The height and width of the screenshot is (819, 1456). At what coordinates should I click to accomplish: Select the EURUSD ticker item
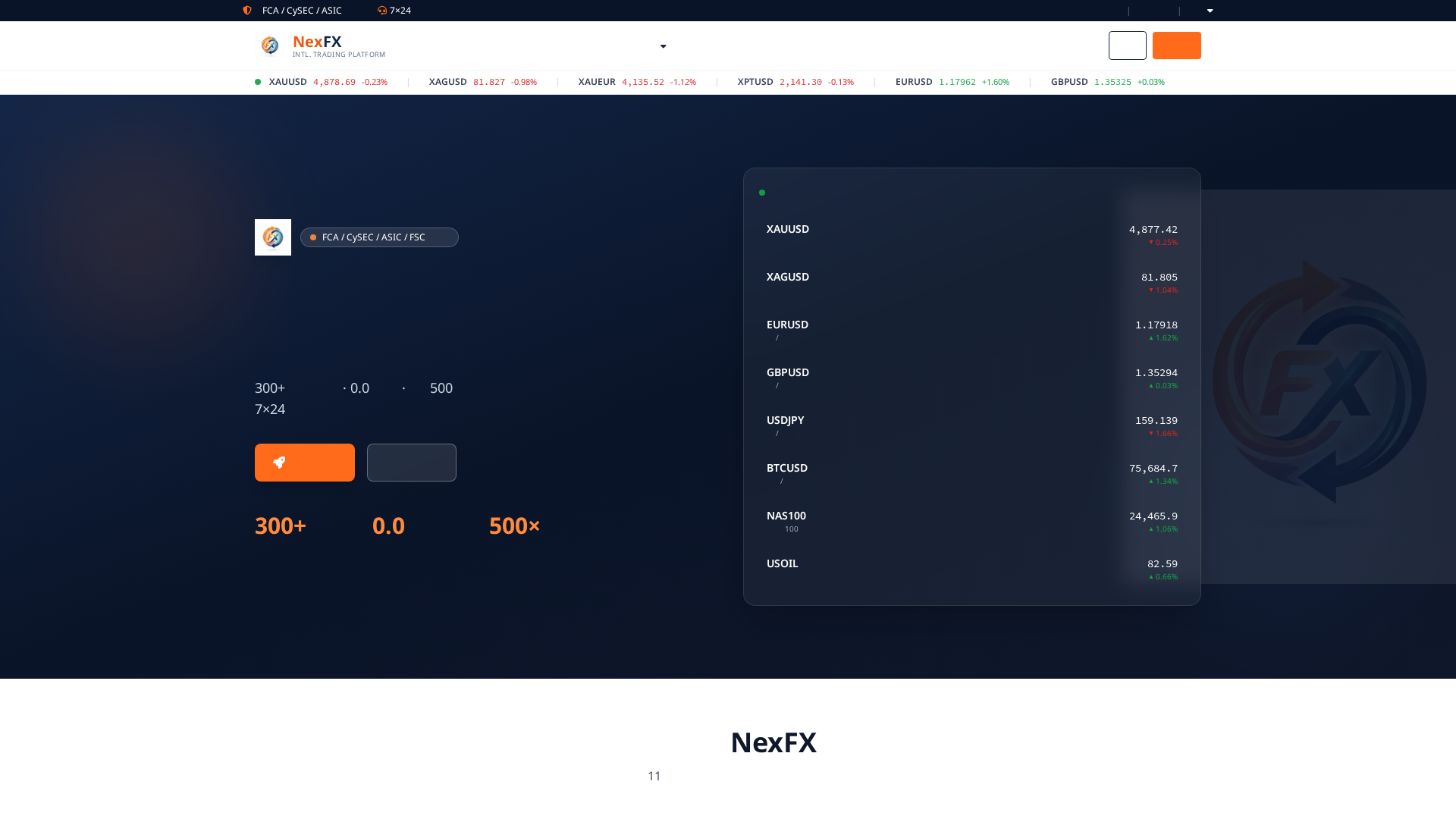click(x=952, y=82)
